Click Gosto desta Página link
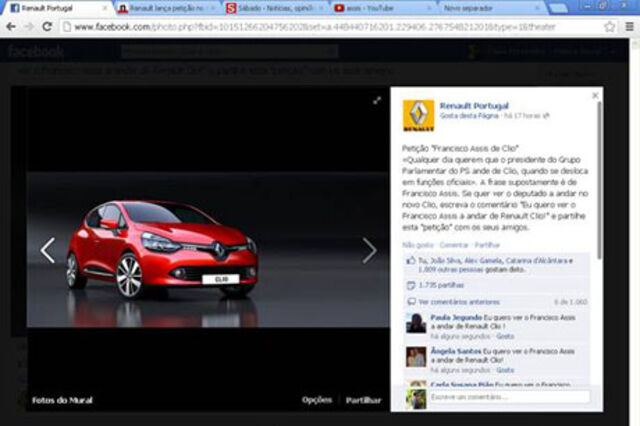This screenshot has width=640, height=426. click(x=469, y=116)
